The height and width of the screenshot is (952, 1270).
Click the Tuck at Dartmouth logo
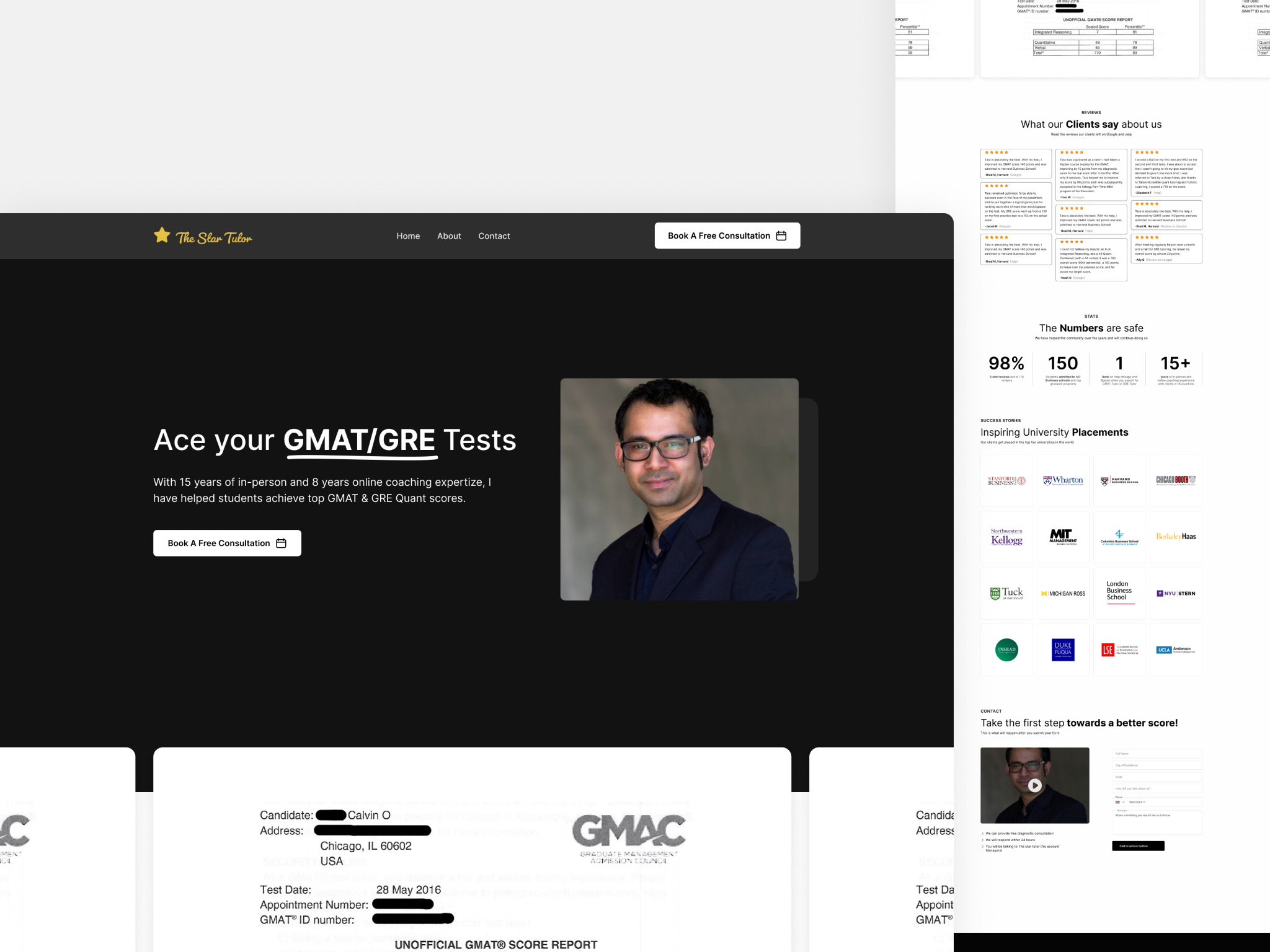click(1006, 593)
